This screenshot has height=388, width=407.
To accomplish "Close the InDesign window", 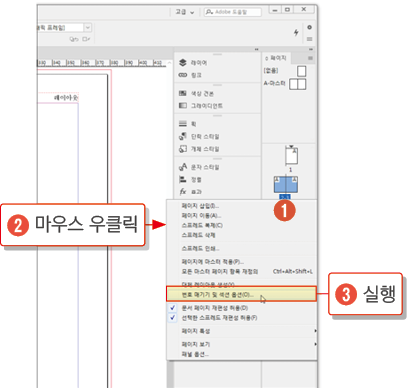I will coord(304,10).
